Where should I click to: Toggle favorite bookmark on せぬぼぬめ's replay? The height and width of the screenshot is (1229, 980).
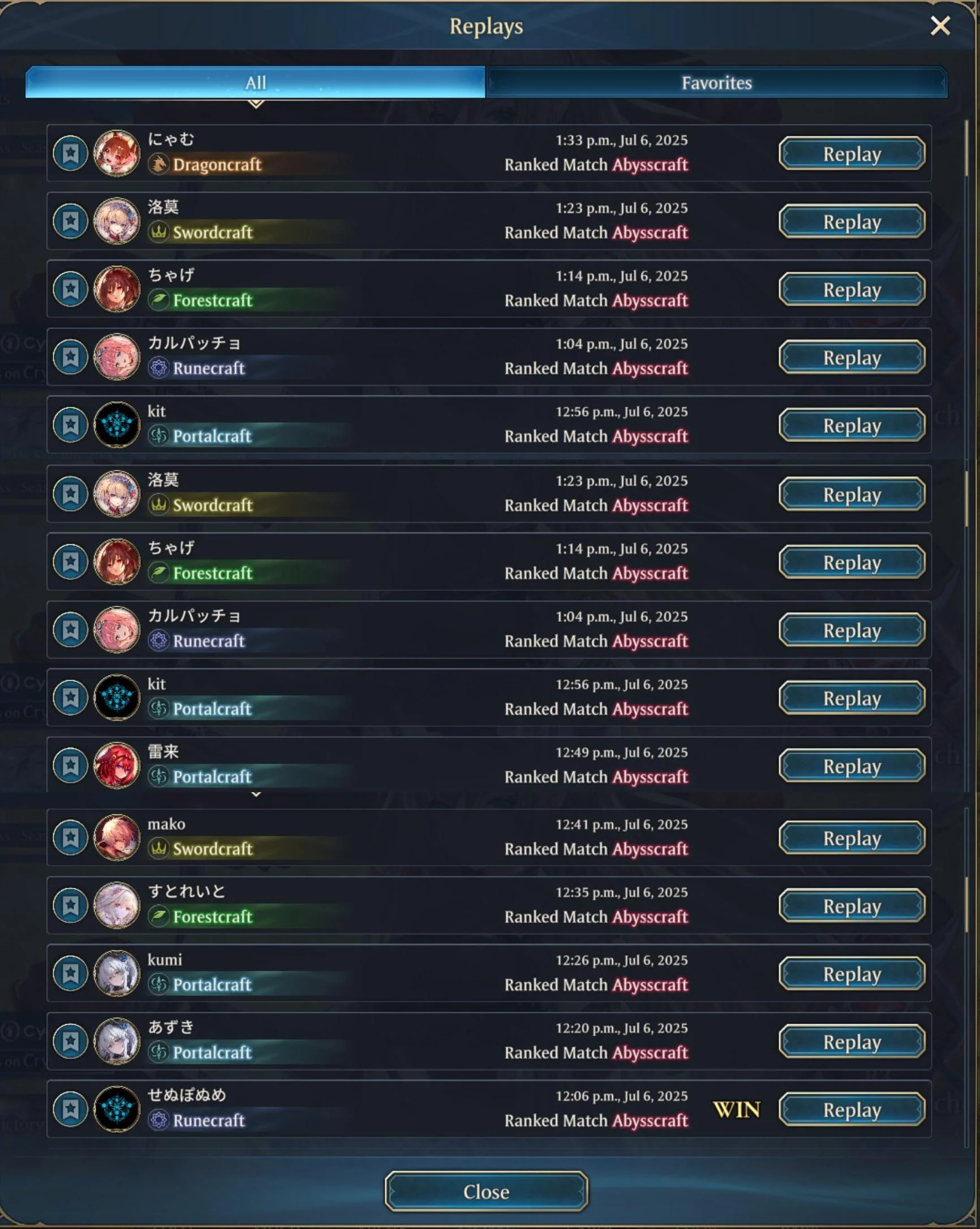[x=70, y=1108]
